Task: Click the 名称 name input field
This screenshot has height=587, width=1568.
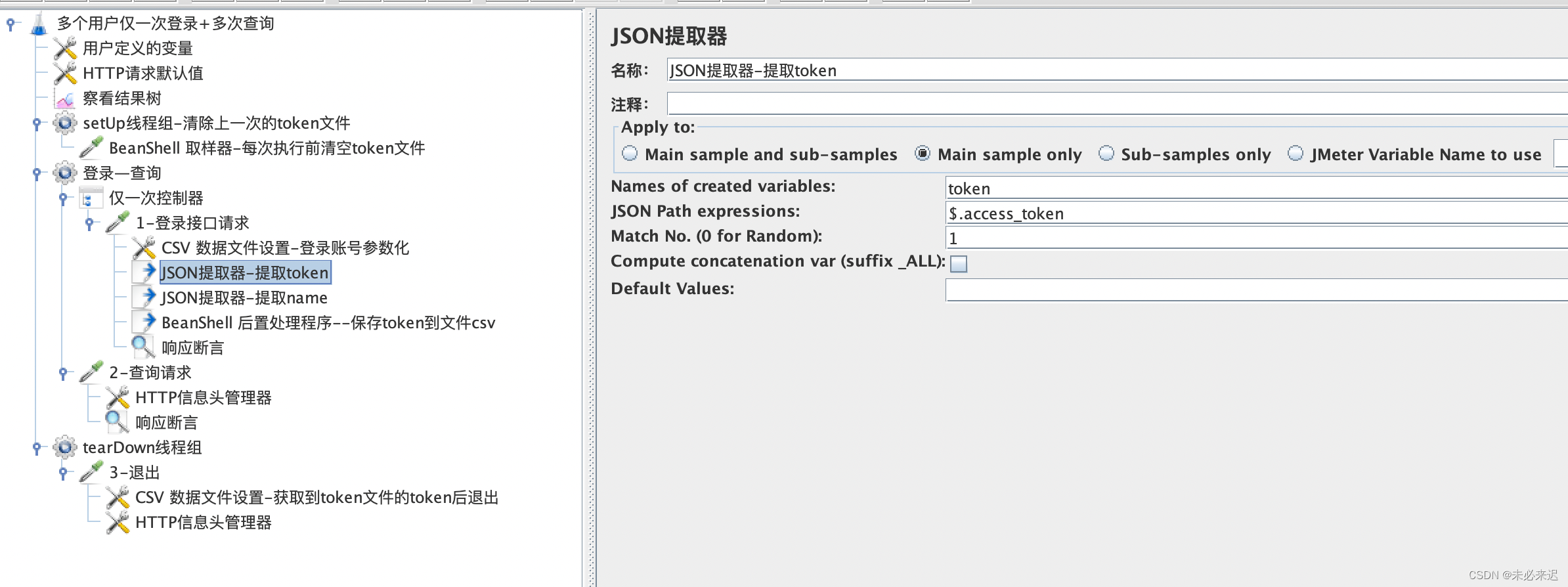Action: coord(1118,70)
